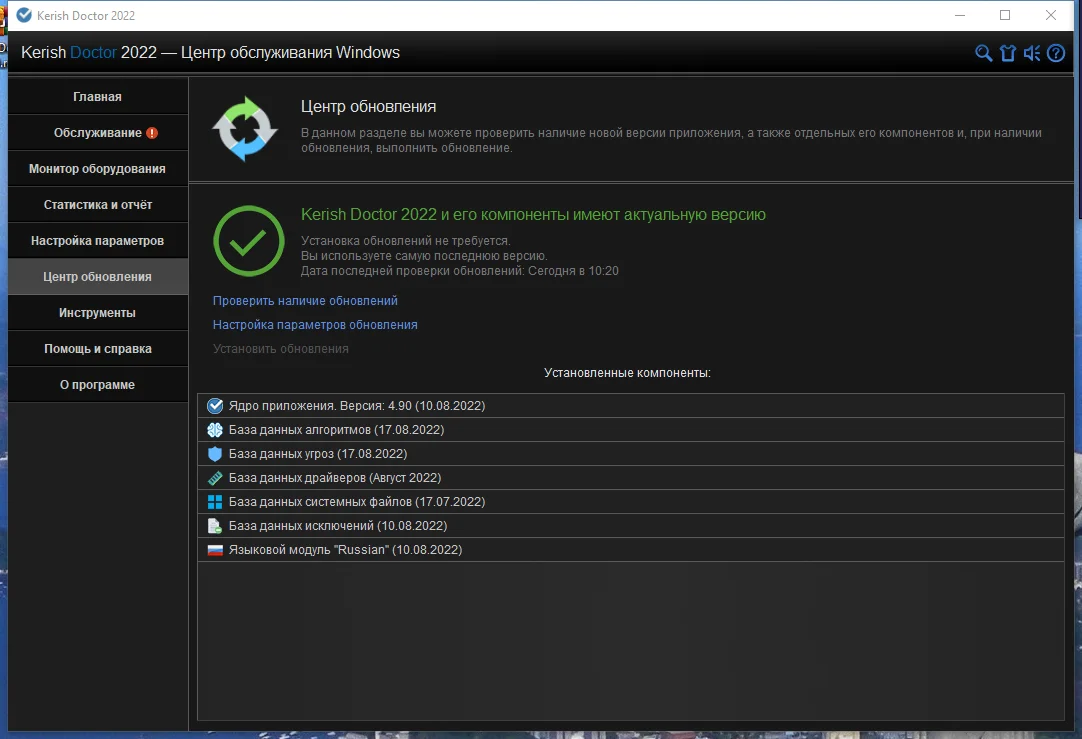
Task: Open help via the question mark icon
Action: (1056, 53)
